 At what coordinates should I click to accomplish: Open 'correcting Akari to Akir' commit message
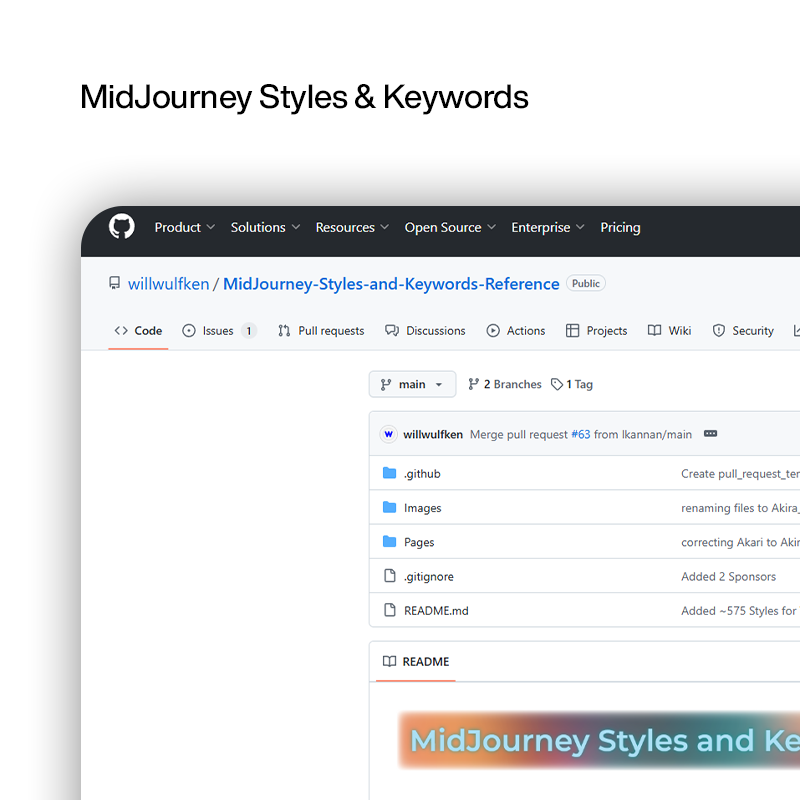tap(740, 542)
